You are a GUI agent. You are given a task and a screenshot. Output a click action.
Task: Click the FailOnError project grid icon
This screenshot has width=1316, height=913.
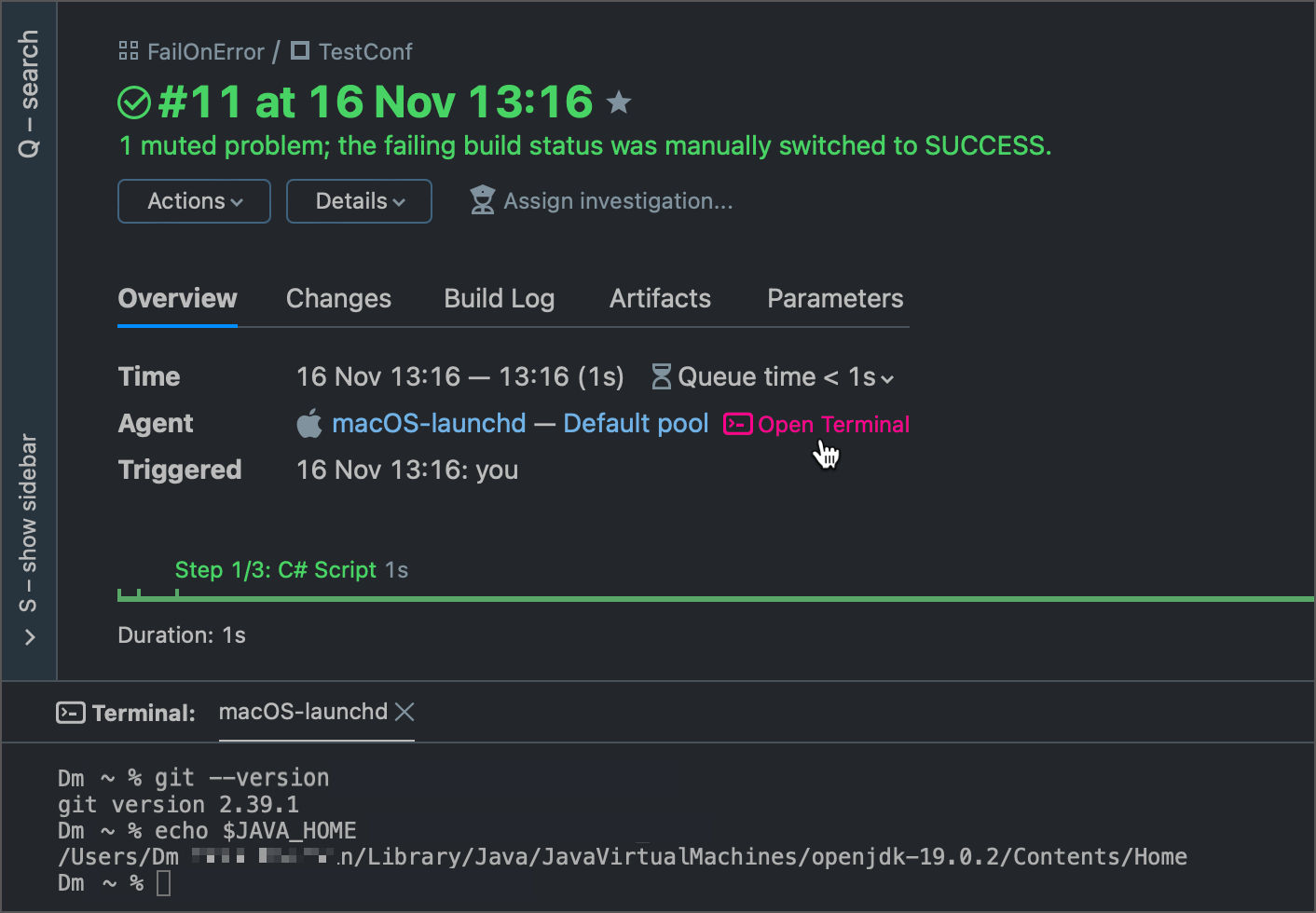(128, 51)
